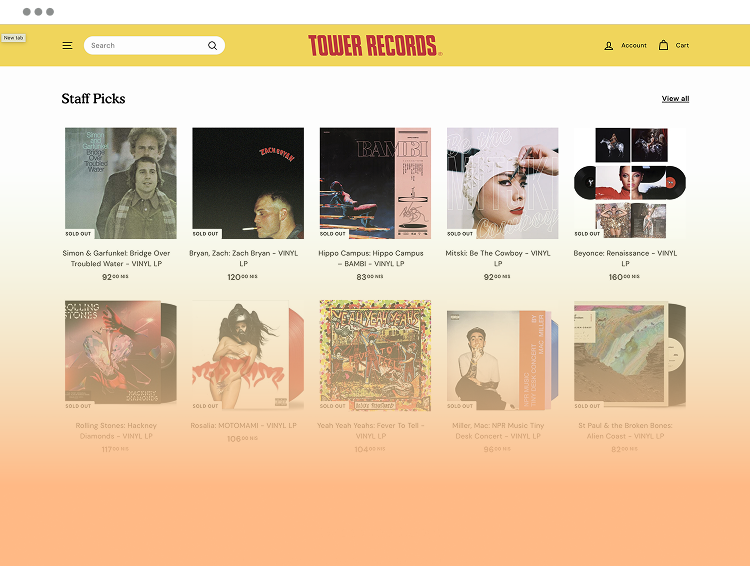Click the Tower Records logo
This screenshot has height=566, width=750.
(x=375, y=45)
